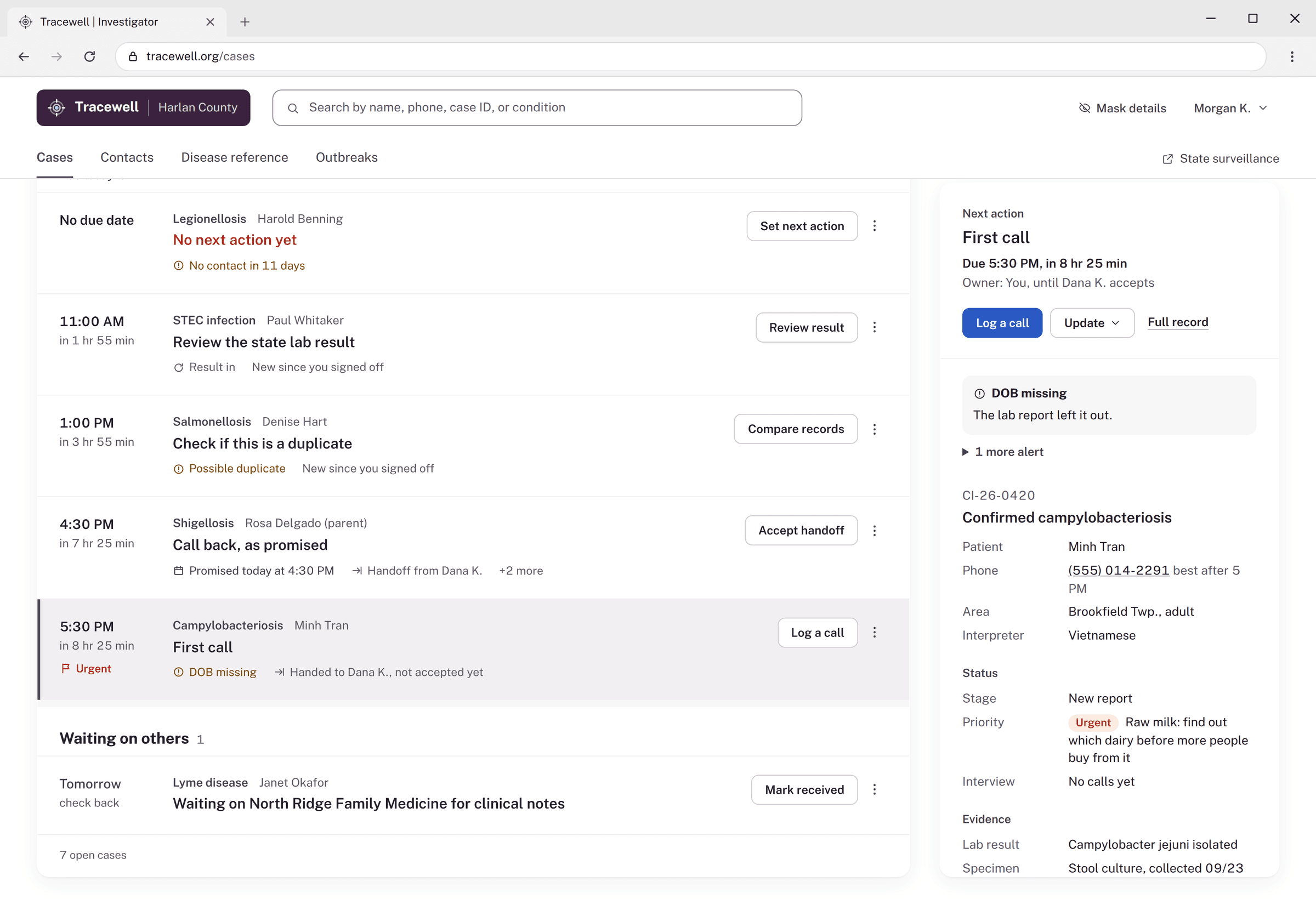
Task: Click the search magnifier icon
Action: tap(293, 108)
